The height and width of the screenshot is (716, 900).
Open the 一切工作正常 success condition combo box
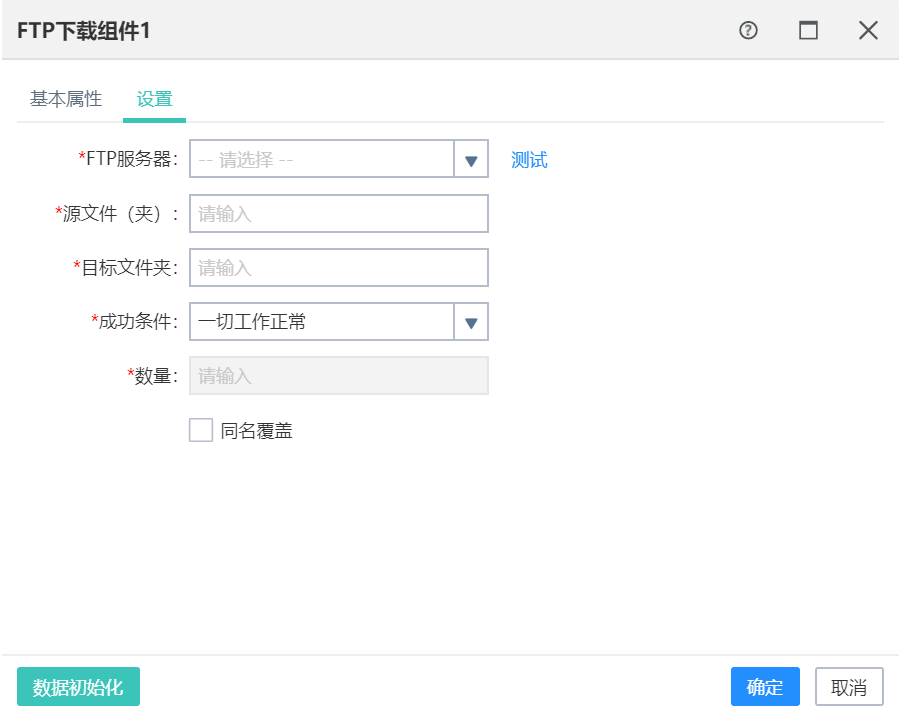[339, 322]
